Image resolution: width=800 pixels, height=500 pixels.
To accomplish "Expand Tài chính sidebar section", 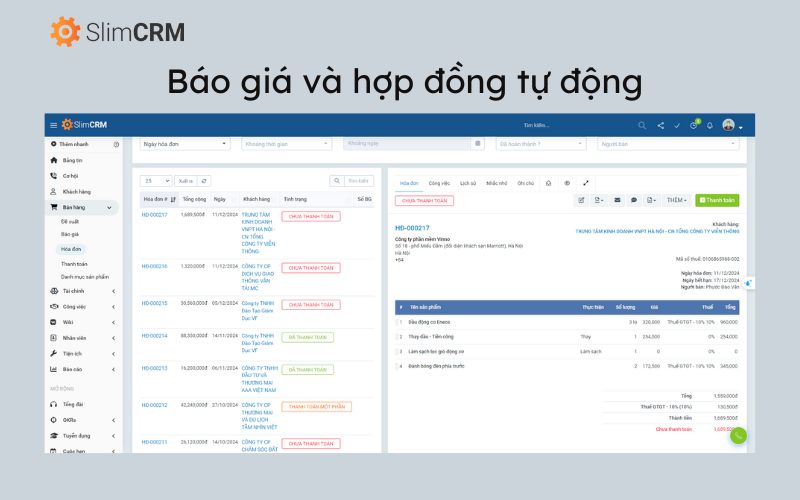I will click(x=82, y=291).
